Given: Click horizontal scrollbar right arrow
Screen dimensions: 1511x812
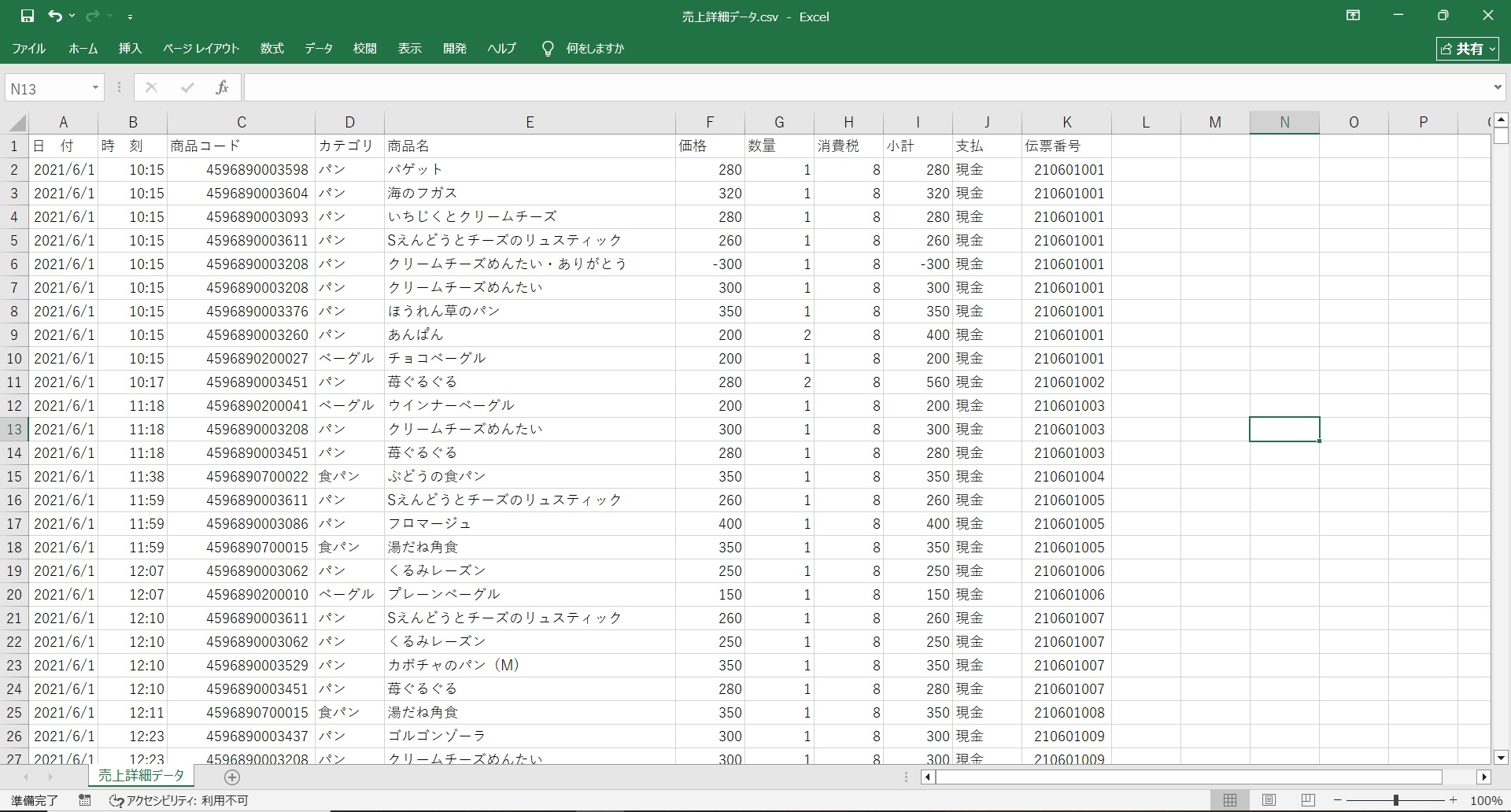Looking at the screenshot, I should point(1484,777).
